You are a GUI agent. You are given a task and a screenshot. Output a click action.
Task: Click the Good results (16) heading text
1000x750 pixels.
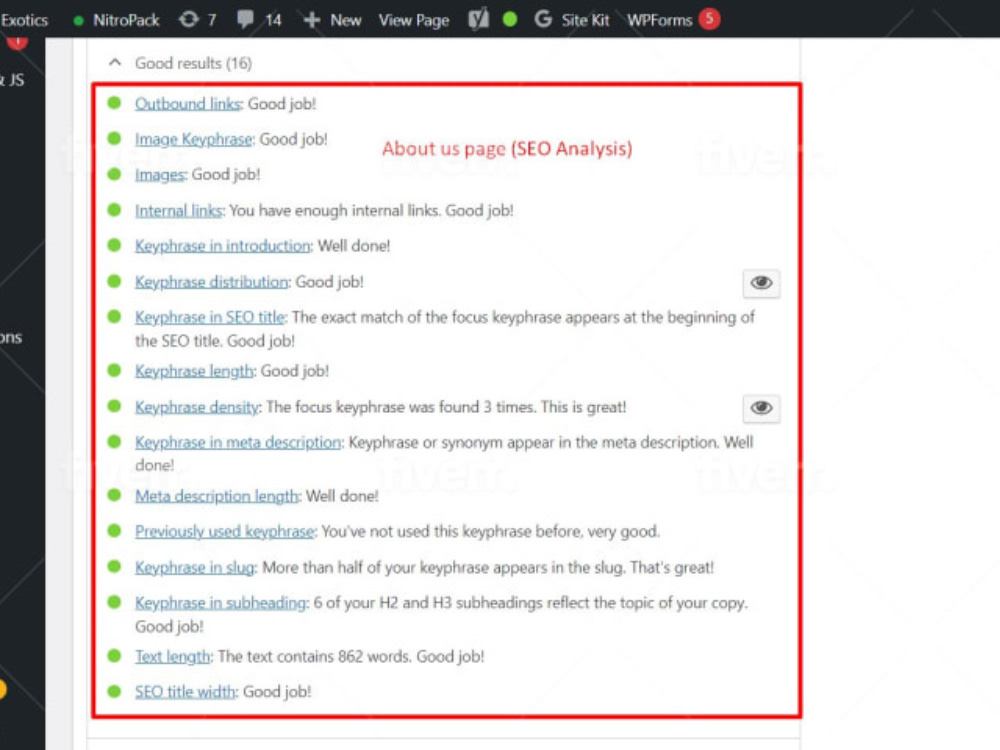(193, 63)
